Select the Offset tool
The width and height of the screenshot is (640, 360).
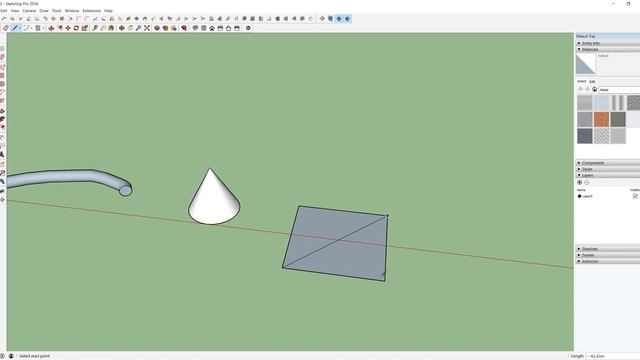click(60, 28)
